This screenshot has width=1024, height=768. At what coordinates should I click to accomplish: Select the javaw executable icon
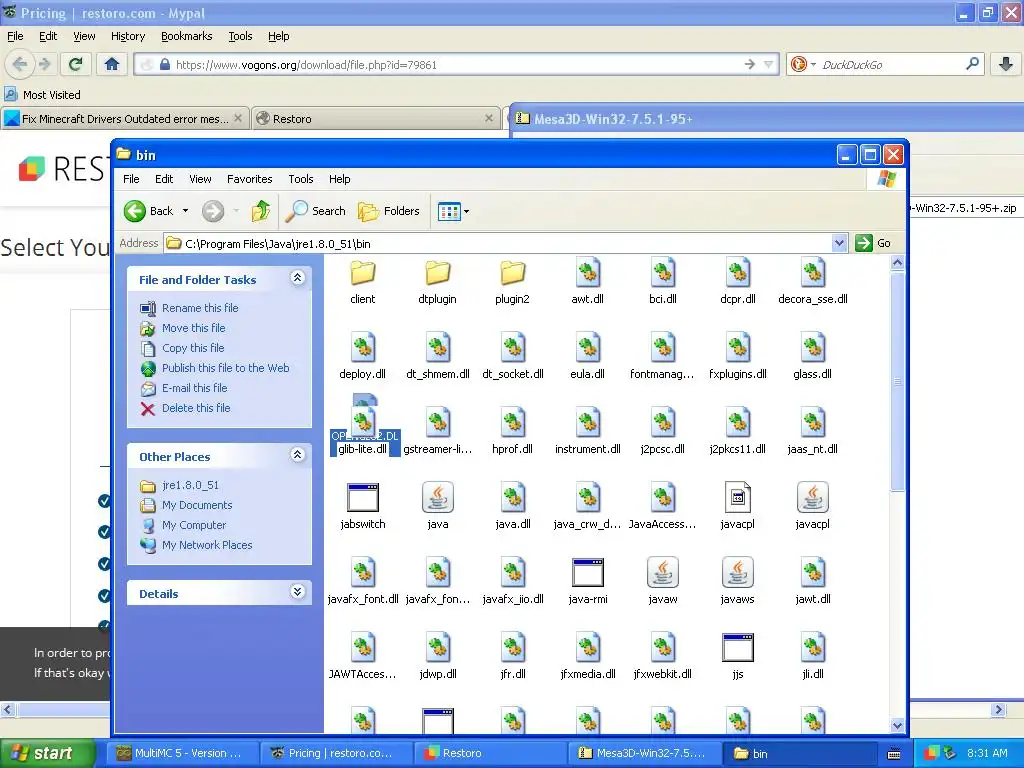pos(662,573)
